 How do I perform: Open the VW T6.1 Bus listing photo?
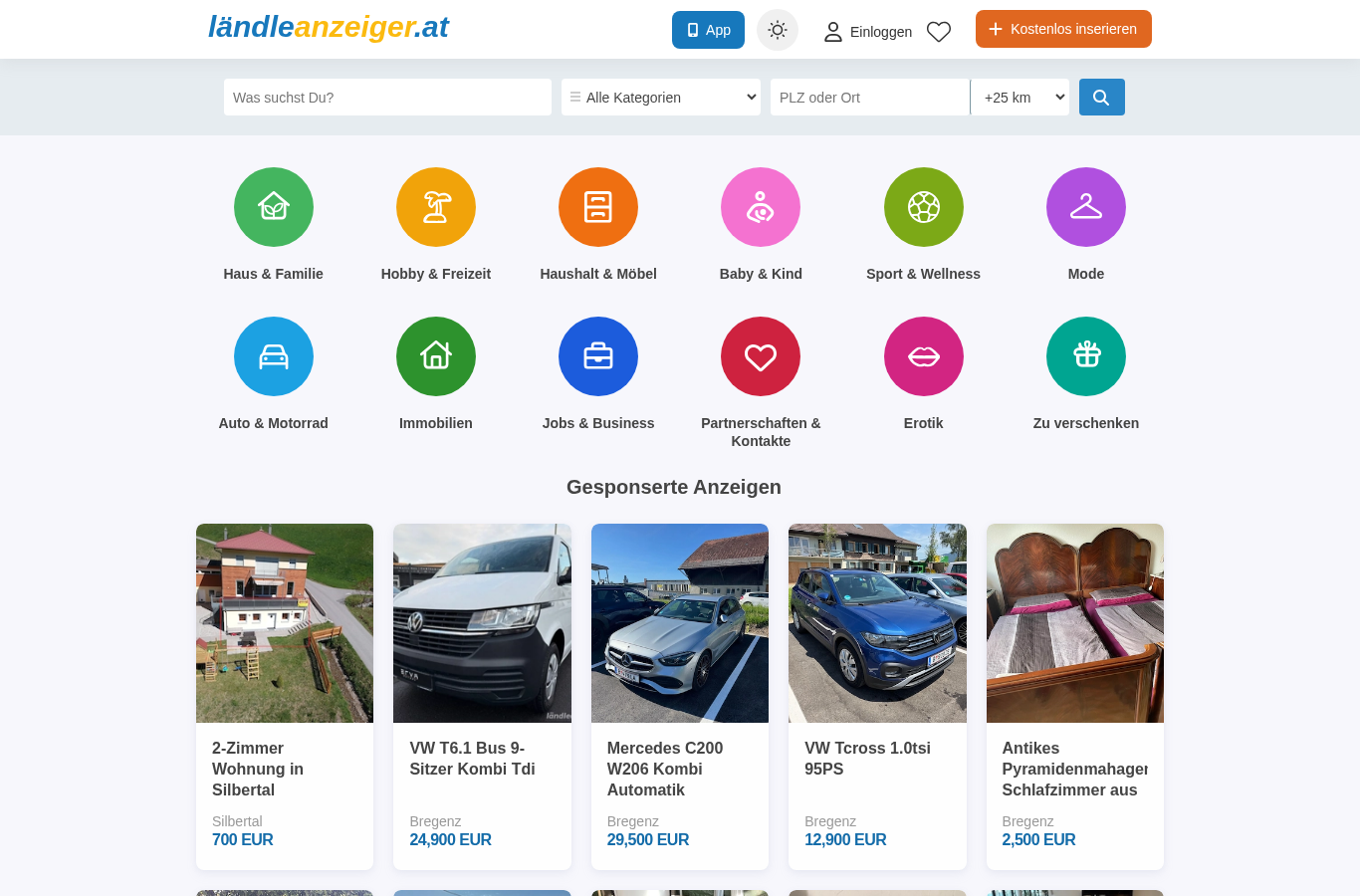(482, 623)
